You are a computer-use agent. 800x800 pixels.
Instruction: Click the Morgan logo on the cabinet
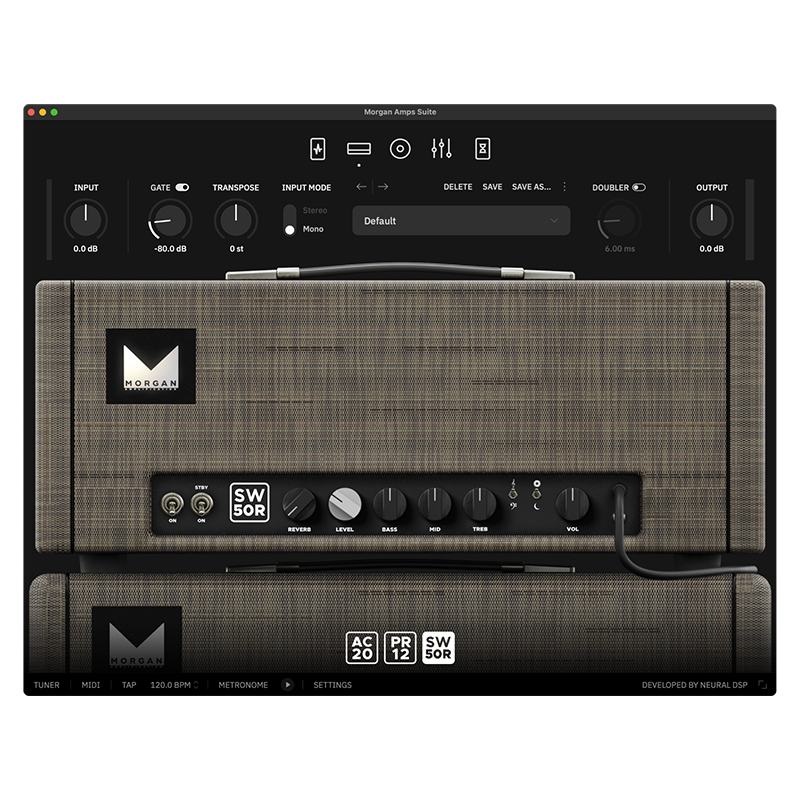(137, 640)
